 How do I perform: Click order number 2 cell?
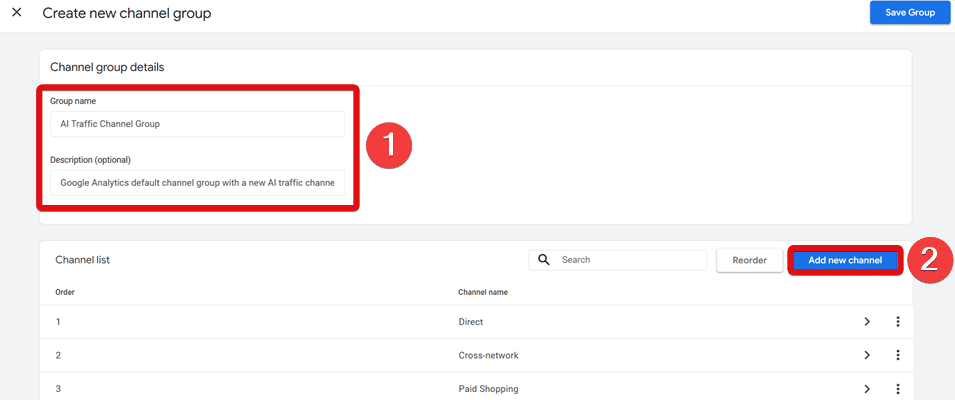[x=58, y=356]
